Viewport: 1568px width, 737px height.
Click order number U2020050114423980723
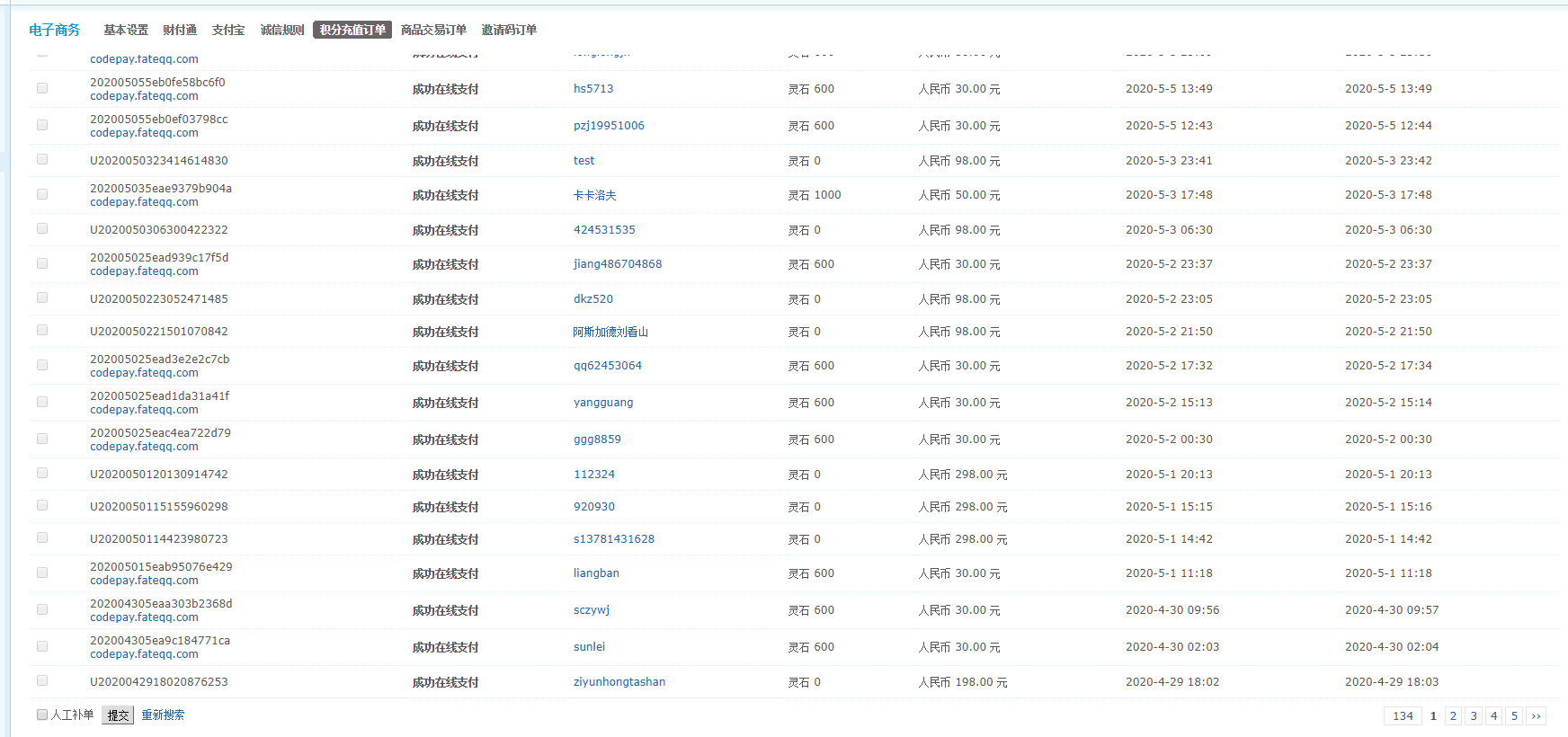[x=159, y=539]
